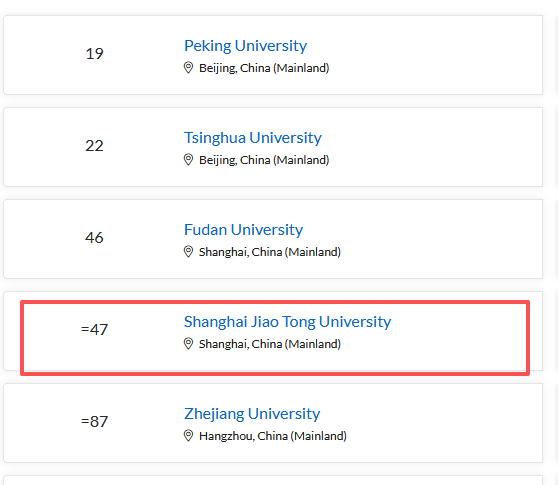Open the Shanghai Jiao Tong University link

(x=287, y=322)
